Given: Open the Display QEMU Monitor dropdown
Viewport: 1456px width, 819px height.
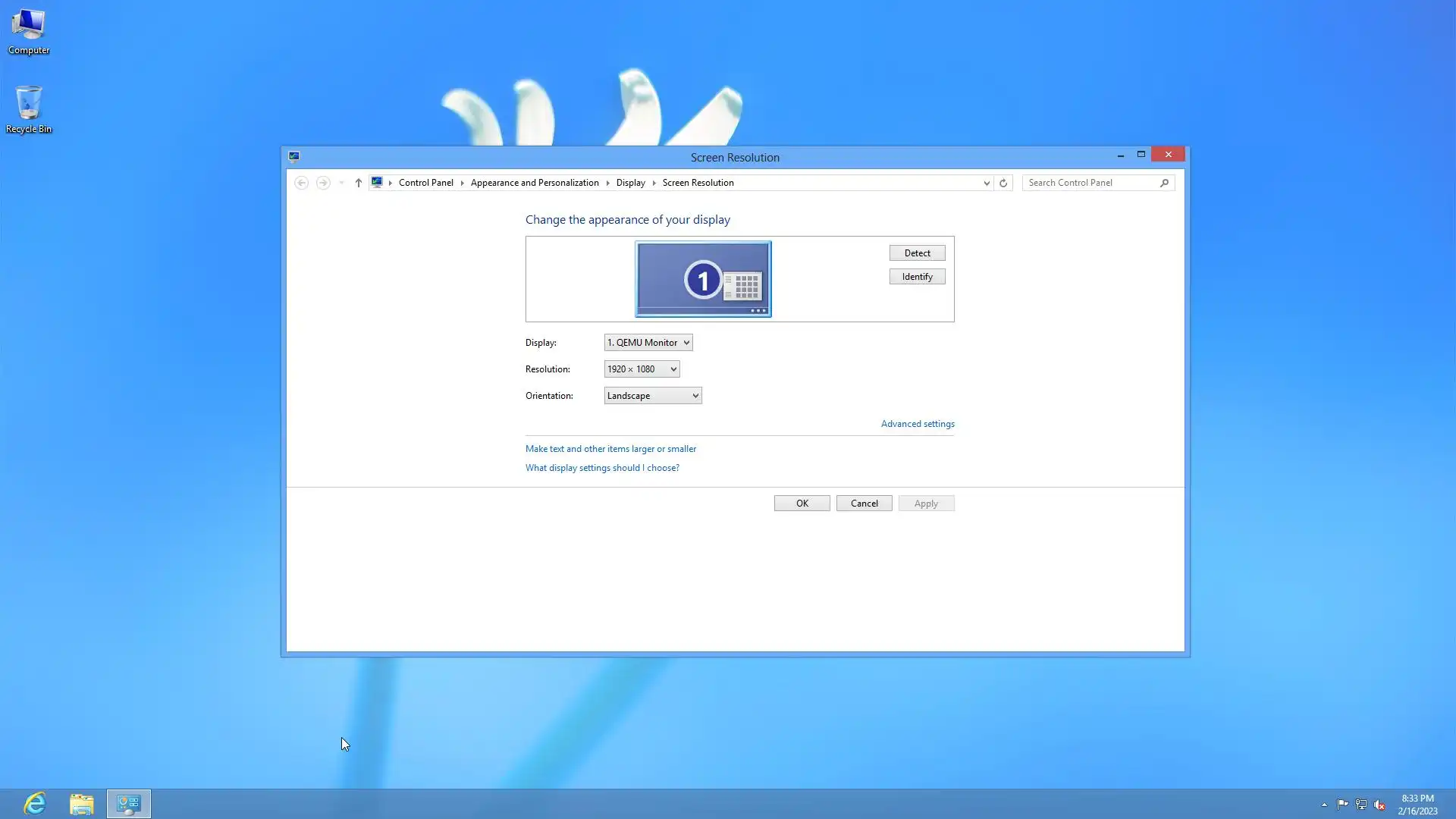Looking at the screenshot, I should coord(648,343).
